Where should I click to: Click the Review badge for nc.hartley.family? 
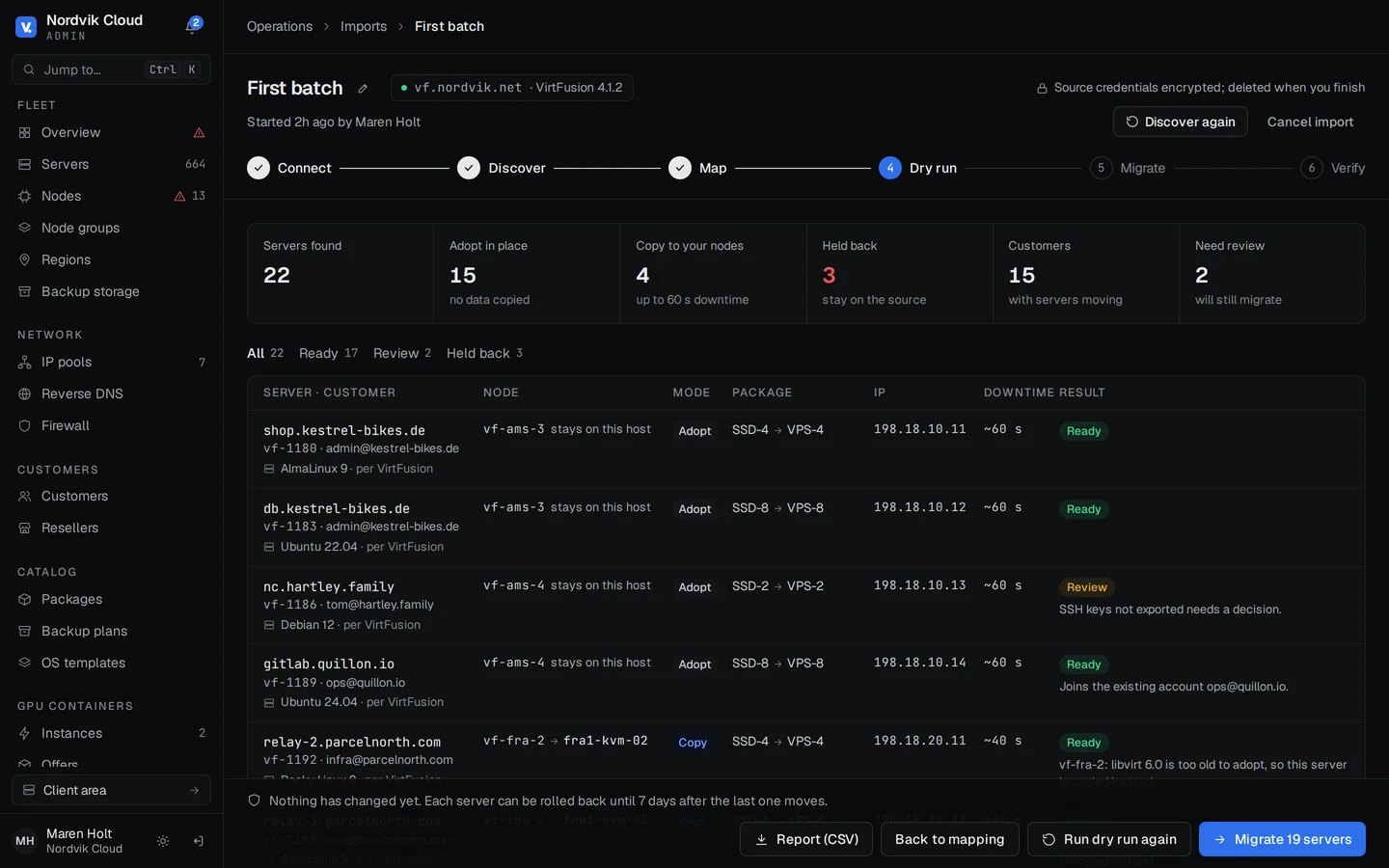(x=1086, y=587)
